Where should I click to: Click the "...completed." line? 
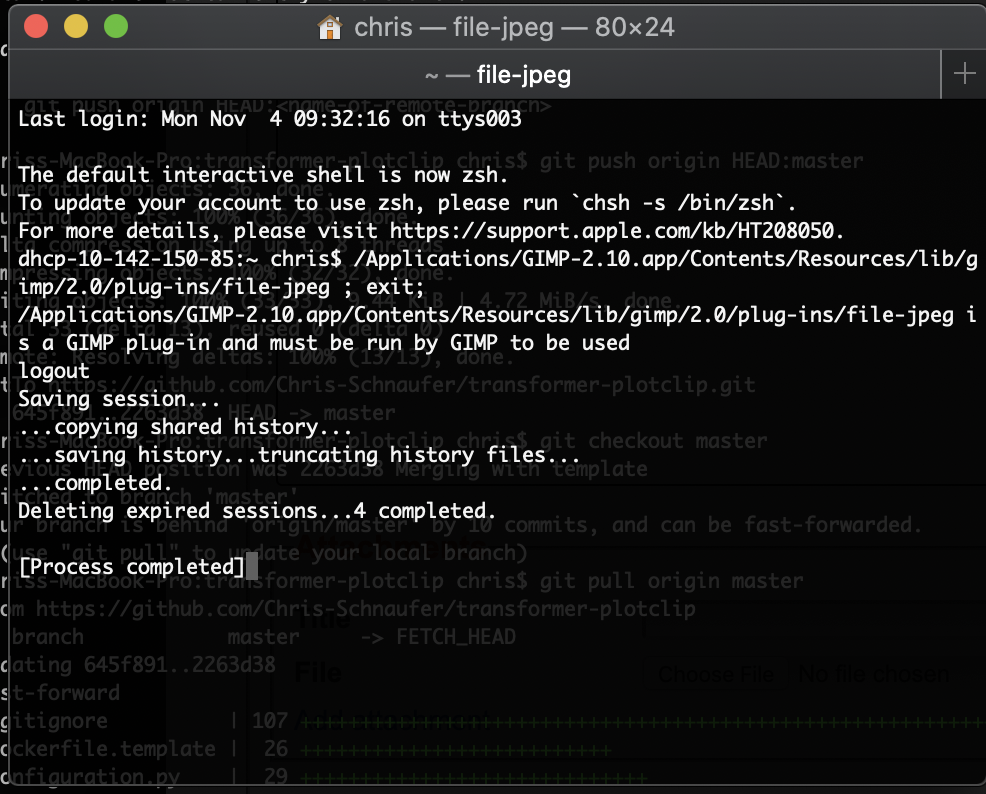(95, 483)
